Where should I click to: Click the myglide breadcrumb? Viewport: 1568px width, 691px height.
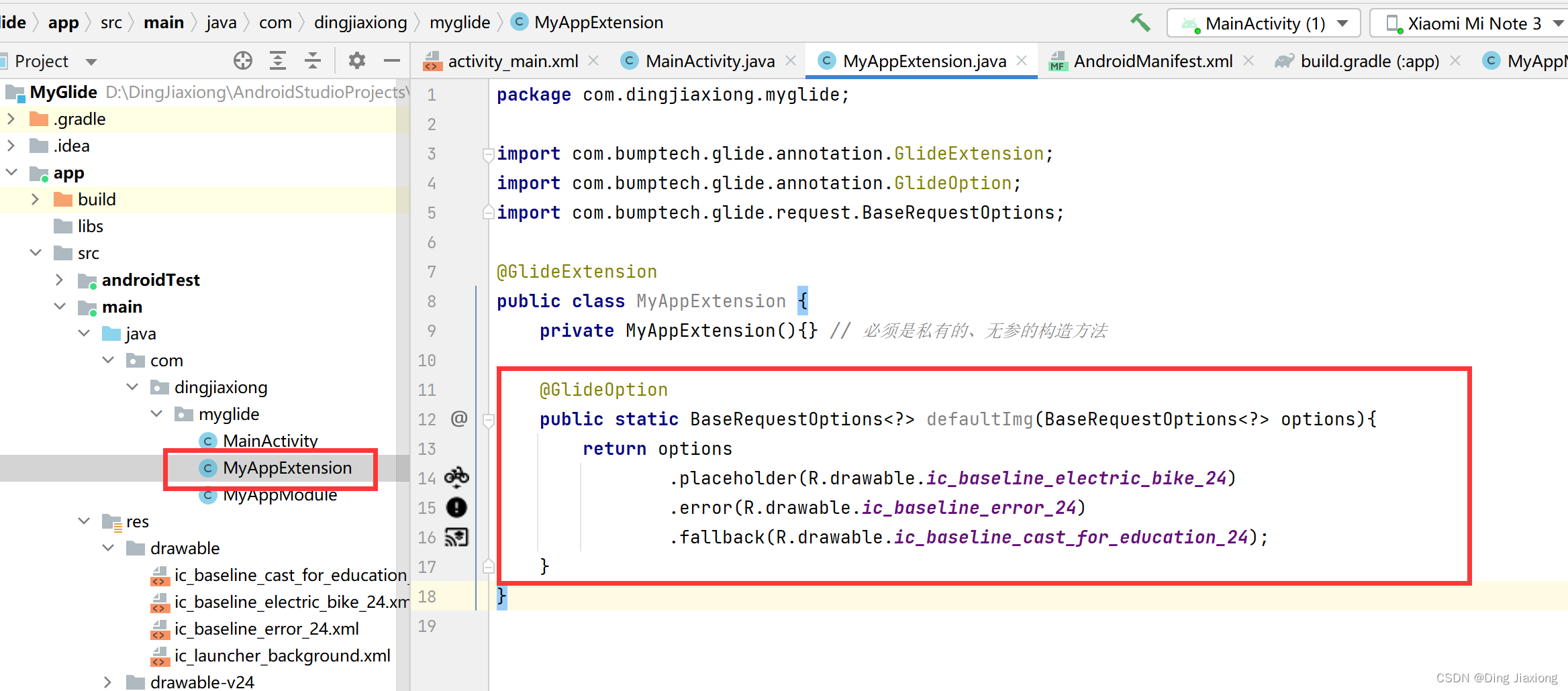coord(460,23)
